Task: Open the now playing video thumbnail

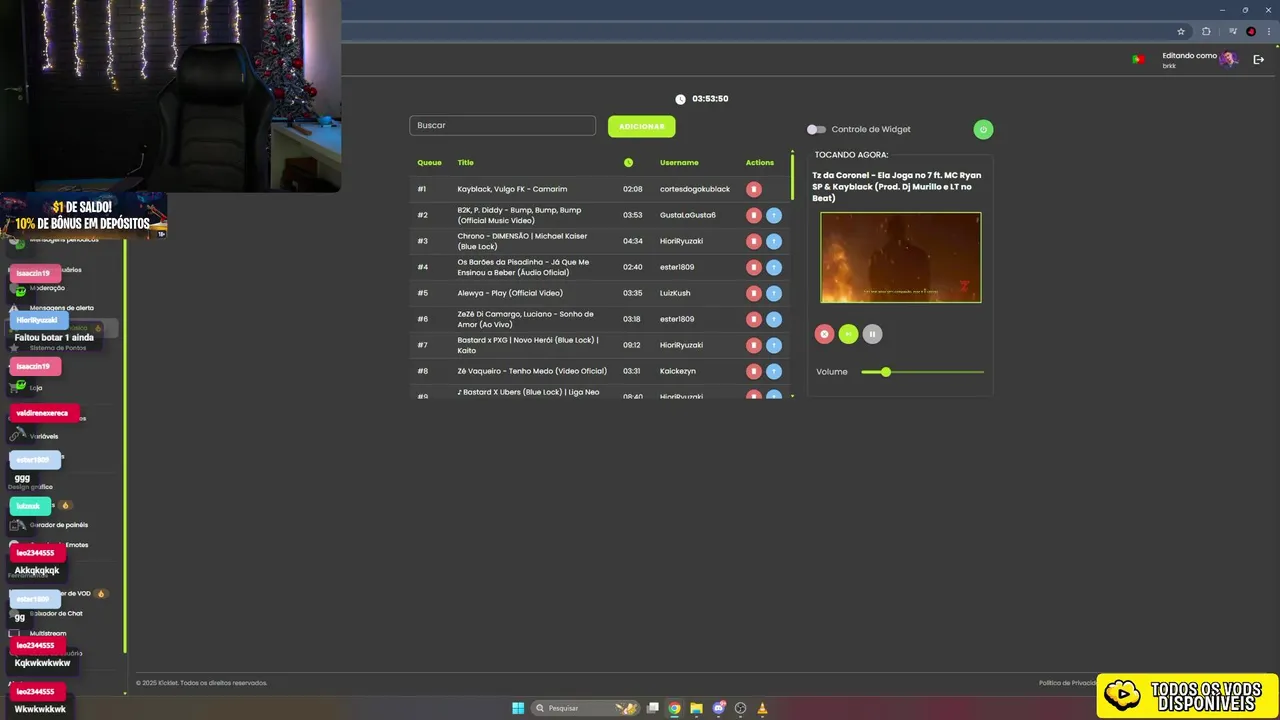Action: 900,257
